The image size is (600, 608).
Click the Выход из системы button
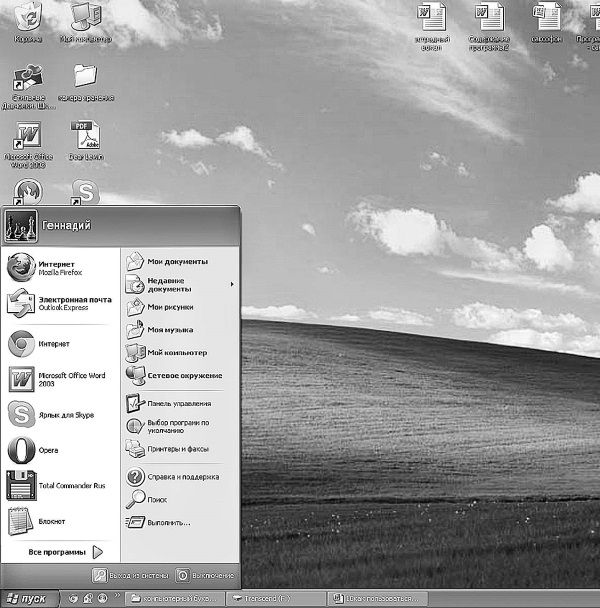(x=131, y=575)
